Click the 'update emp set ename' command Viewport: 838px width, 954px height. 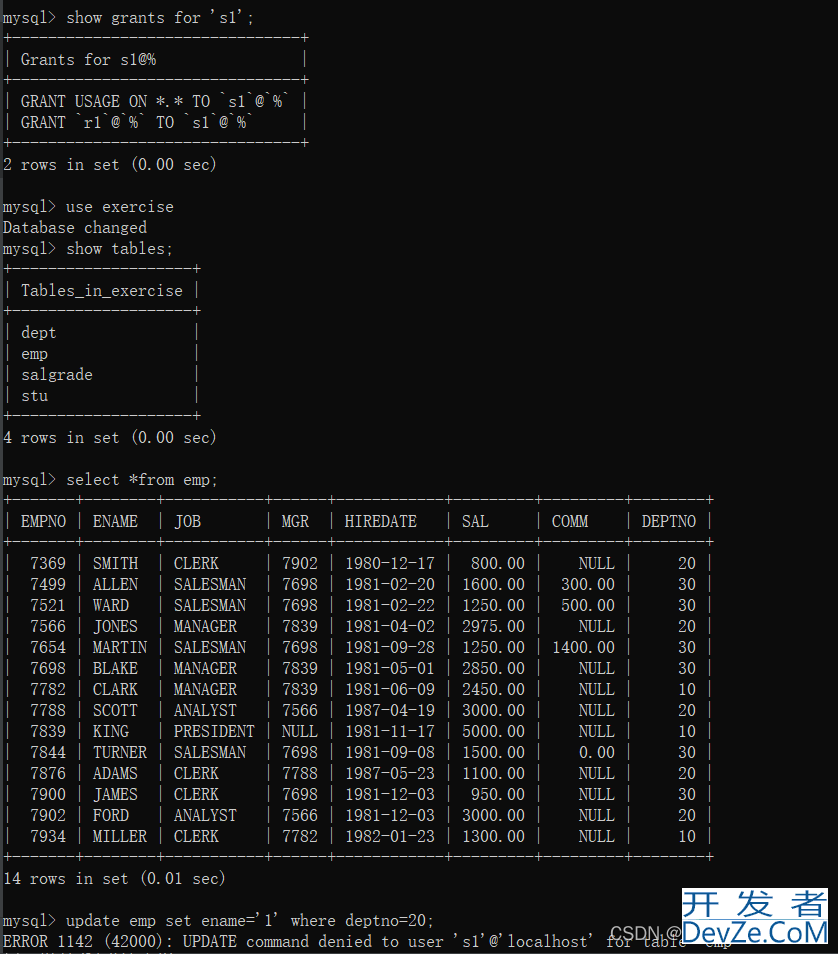(x=250, y=921)
